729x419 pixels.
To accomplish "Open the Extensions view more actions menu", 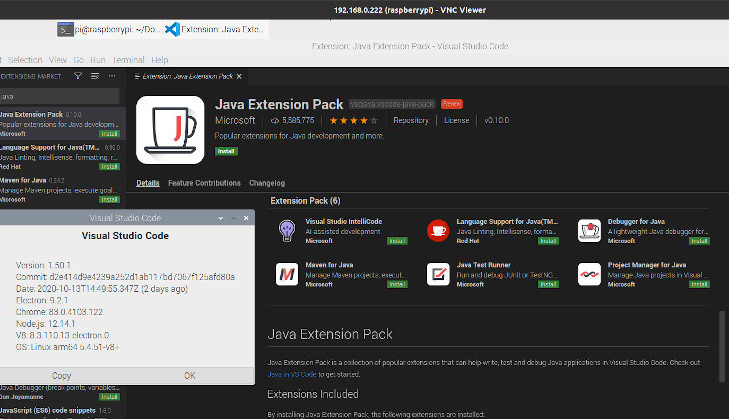I will click(112, 76).
